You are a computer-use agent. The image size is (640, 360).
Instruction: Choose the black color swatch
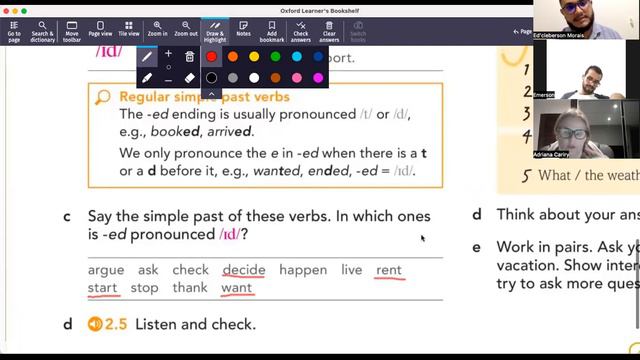point(211,78)
